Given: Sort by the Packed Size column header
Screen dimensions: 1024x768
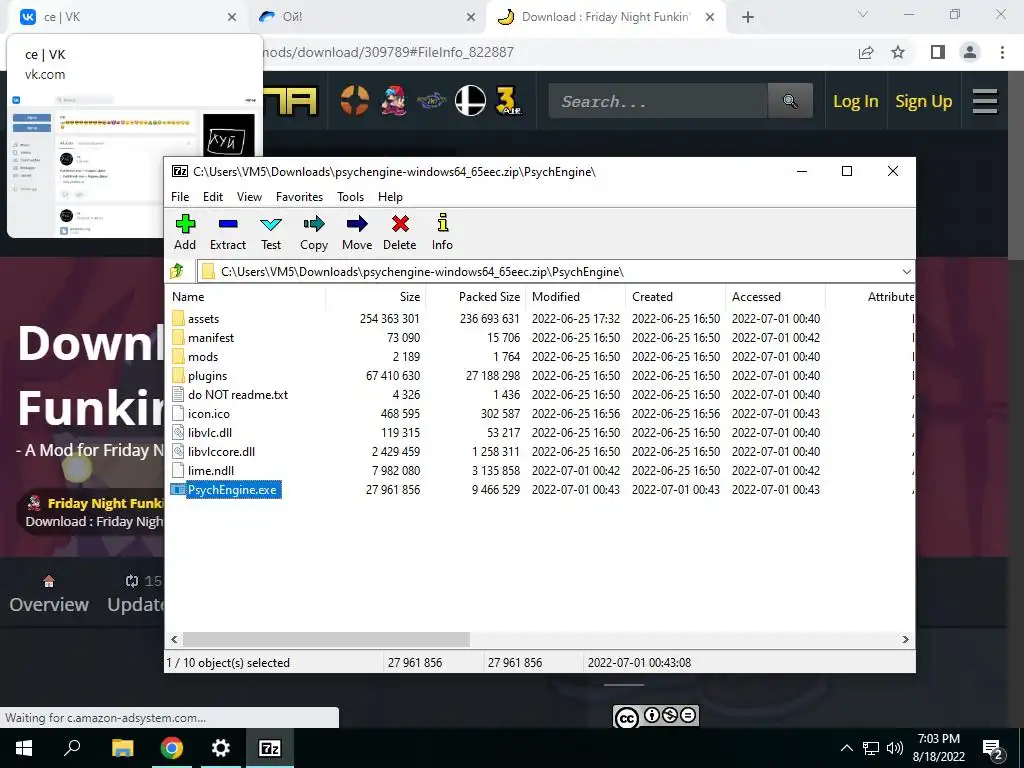Looking at the screenshot, I should [x=476, y=296].
